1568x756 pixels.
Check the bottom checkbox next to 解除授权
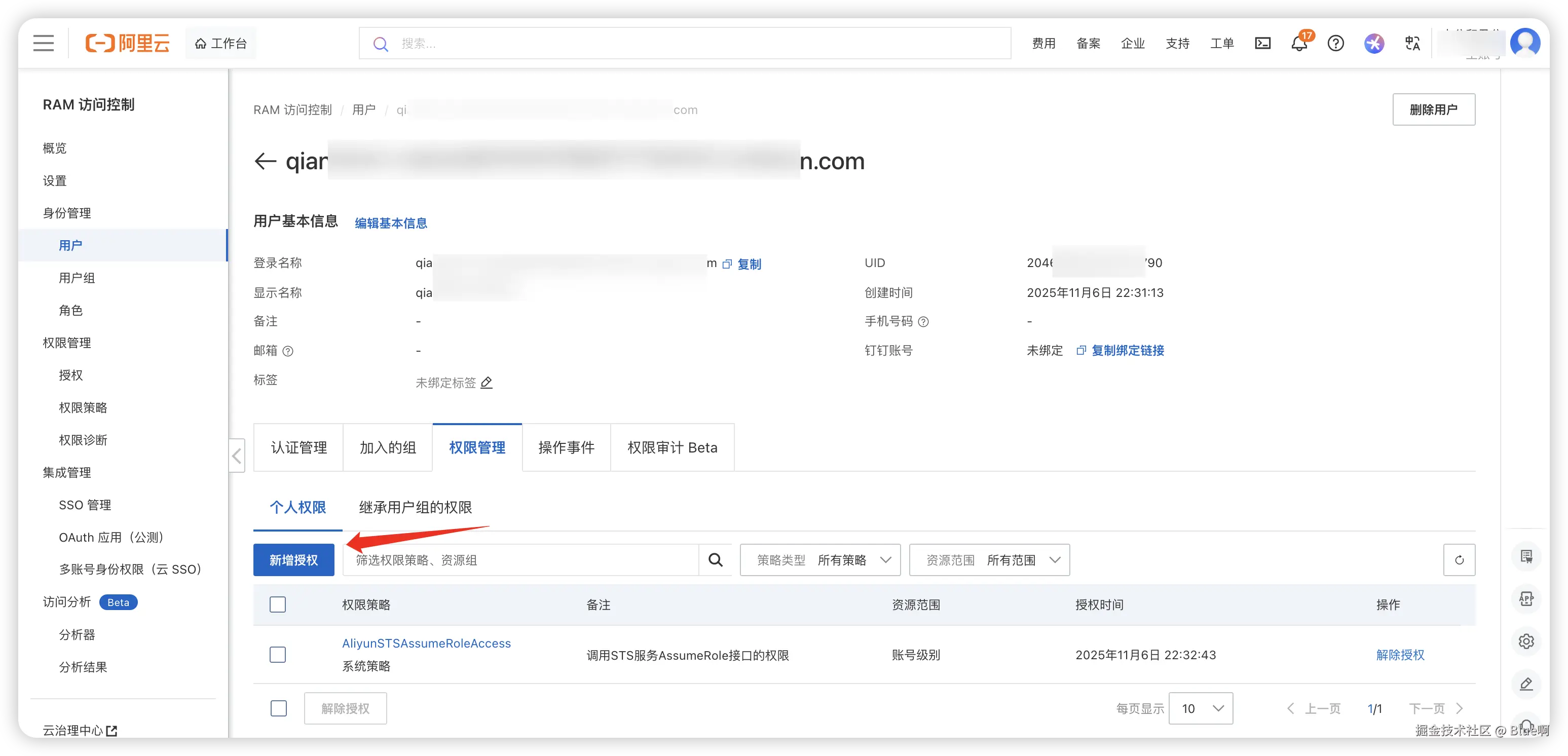(278, 708)
